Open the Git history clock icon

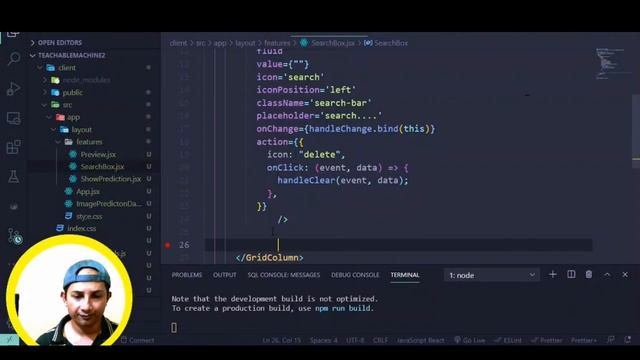pos(15,237)
